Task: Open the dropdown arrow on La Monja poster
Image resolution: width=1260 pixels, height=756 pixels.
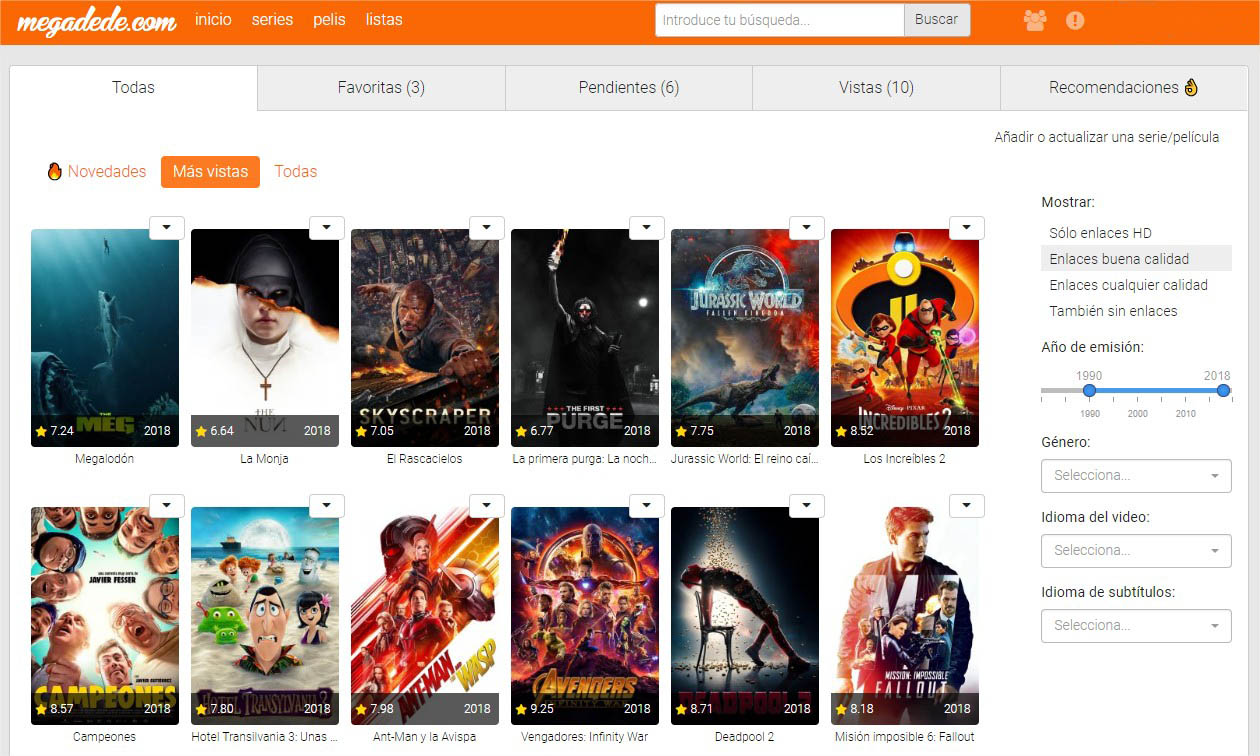Action: pos(327,228)
